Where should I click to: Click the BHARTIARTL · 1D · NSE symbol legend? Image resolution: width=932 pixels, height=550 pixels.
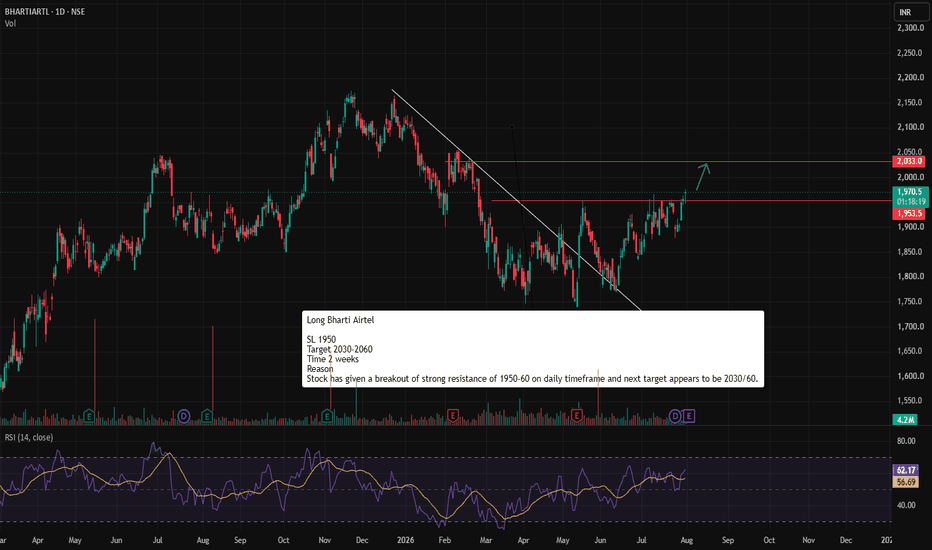(45, 11)
